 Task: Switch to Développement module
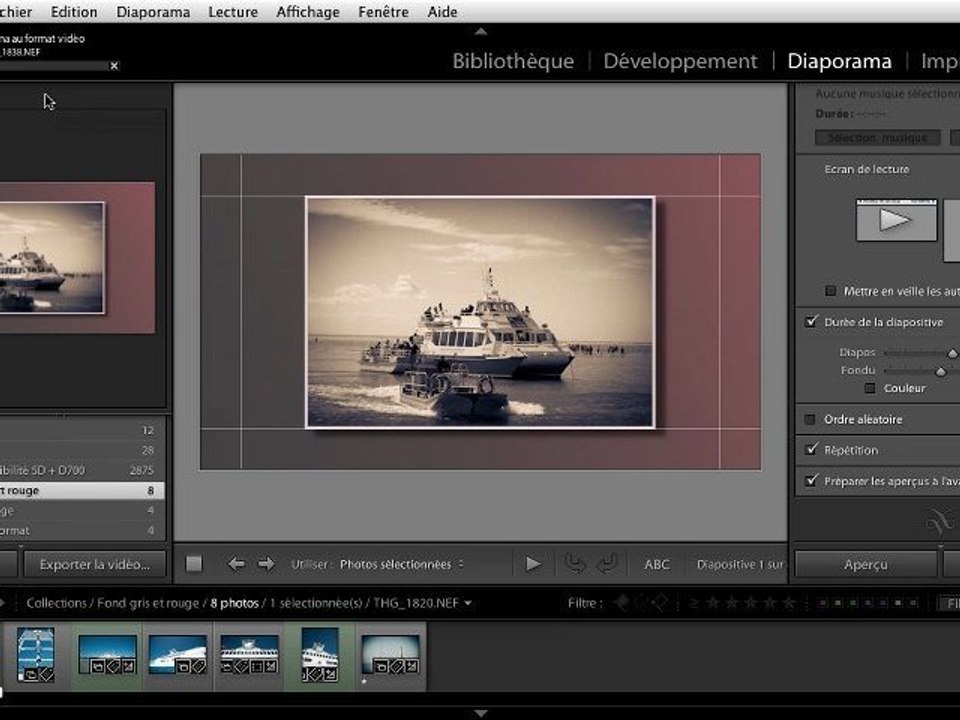(x=680, y=61)
